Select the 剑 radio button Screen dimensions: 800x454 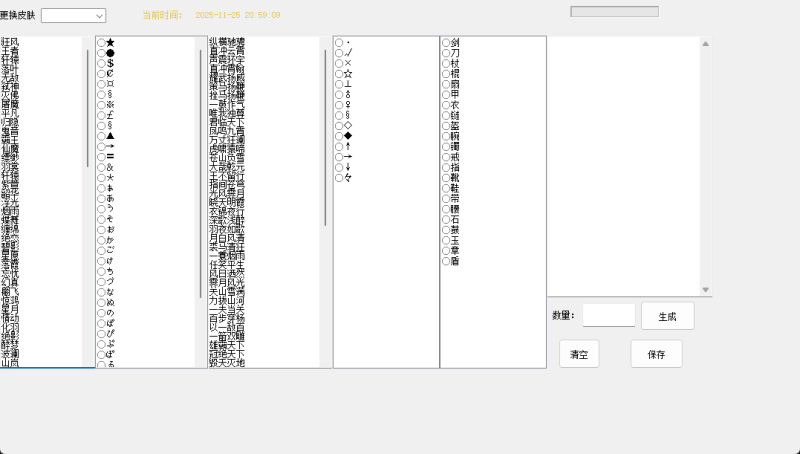click(446, 43)
